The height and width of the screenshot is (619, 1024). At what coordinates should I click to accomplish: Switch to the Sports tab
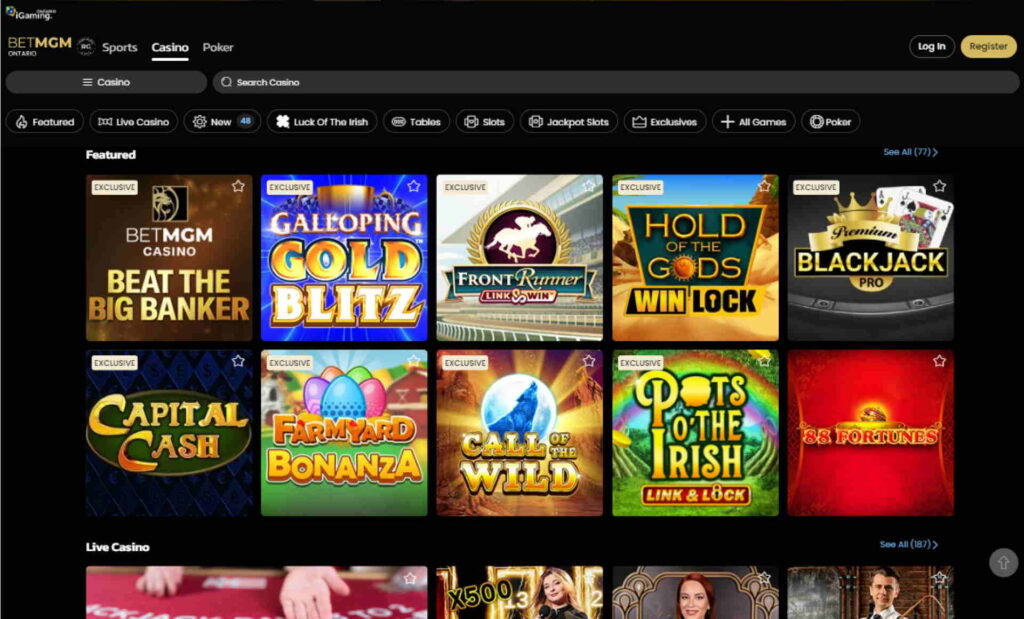tap(120, 47)
